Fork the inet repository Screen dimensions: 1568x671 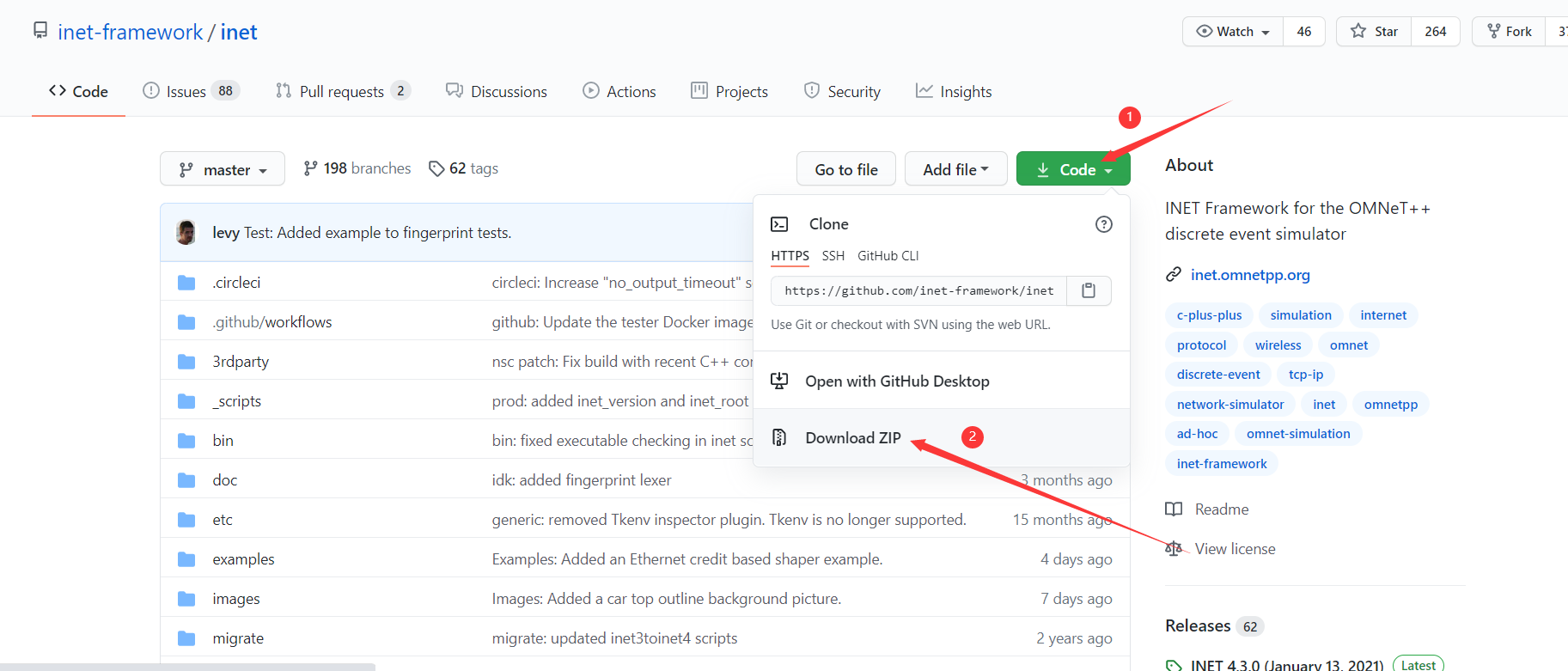pos(1509,32)
